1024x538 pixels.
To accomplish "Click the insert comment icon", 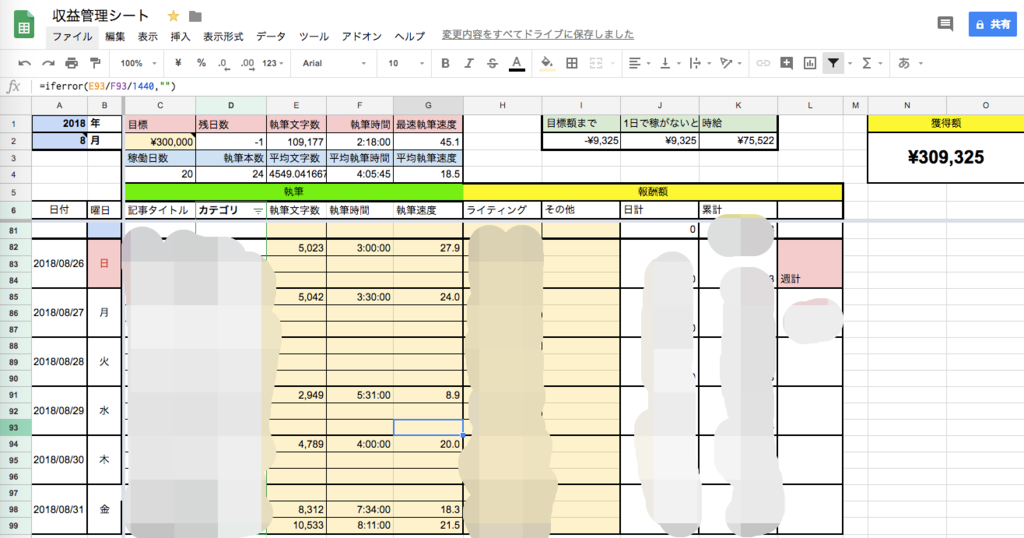I will click(x=786, y=63).
